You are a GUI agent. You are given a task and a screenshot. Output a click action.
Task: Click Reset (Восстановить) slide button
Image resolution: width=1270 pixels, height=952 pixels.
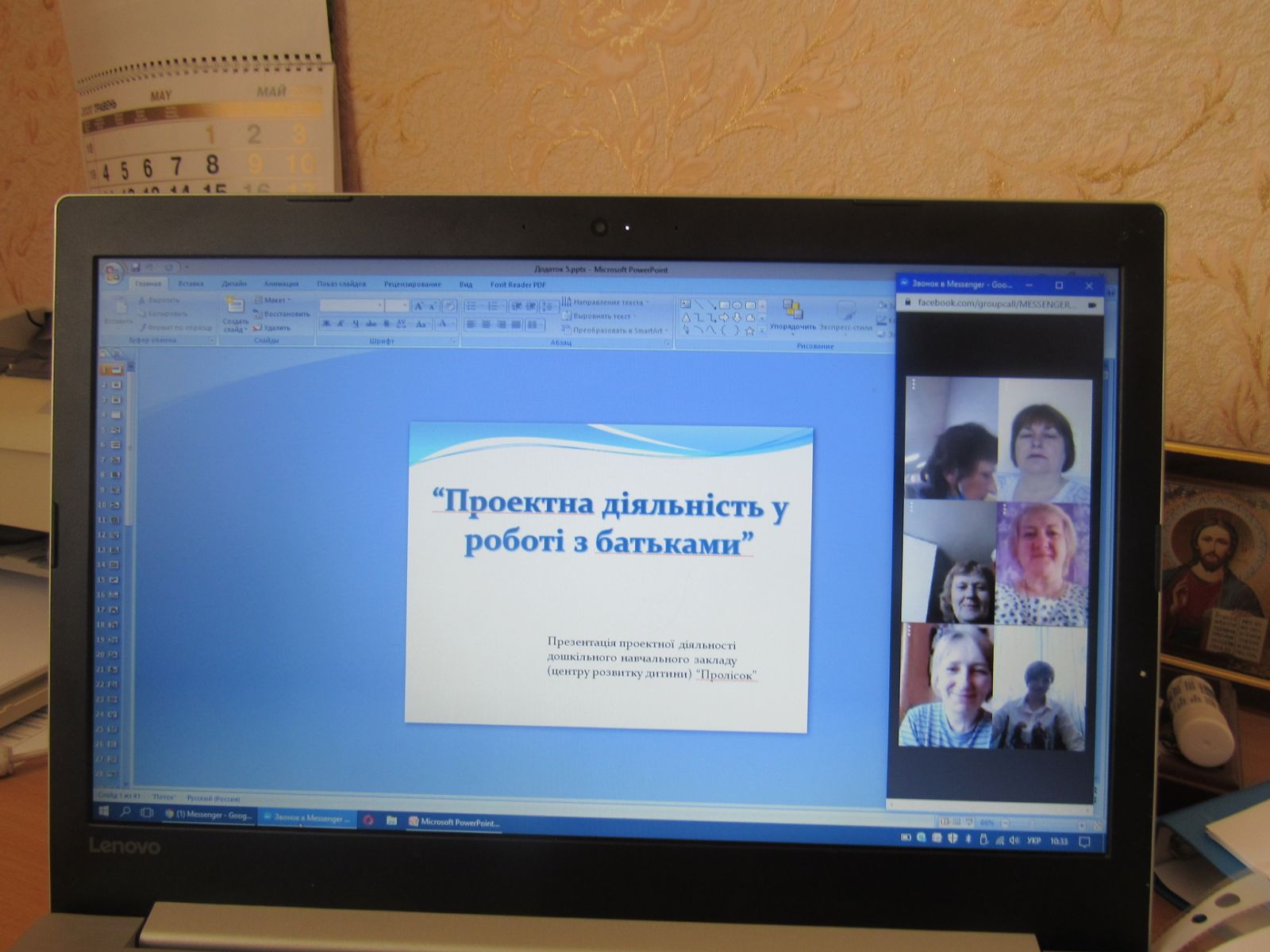point(281,314)
